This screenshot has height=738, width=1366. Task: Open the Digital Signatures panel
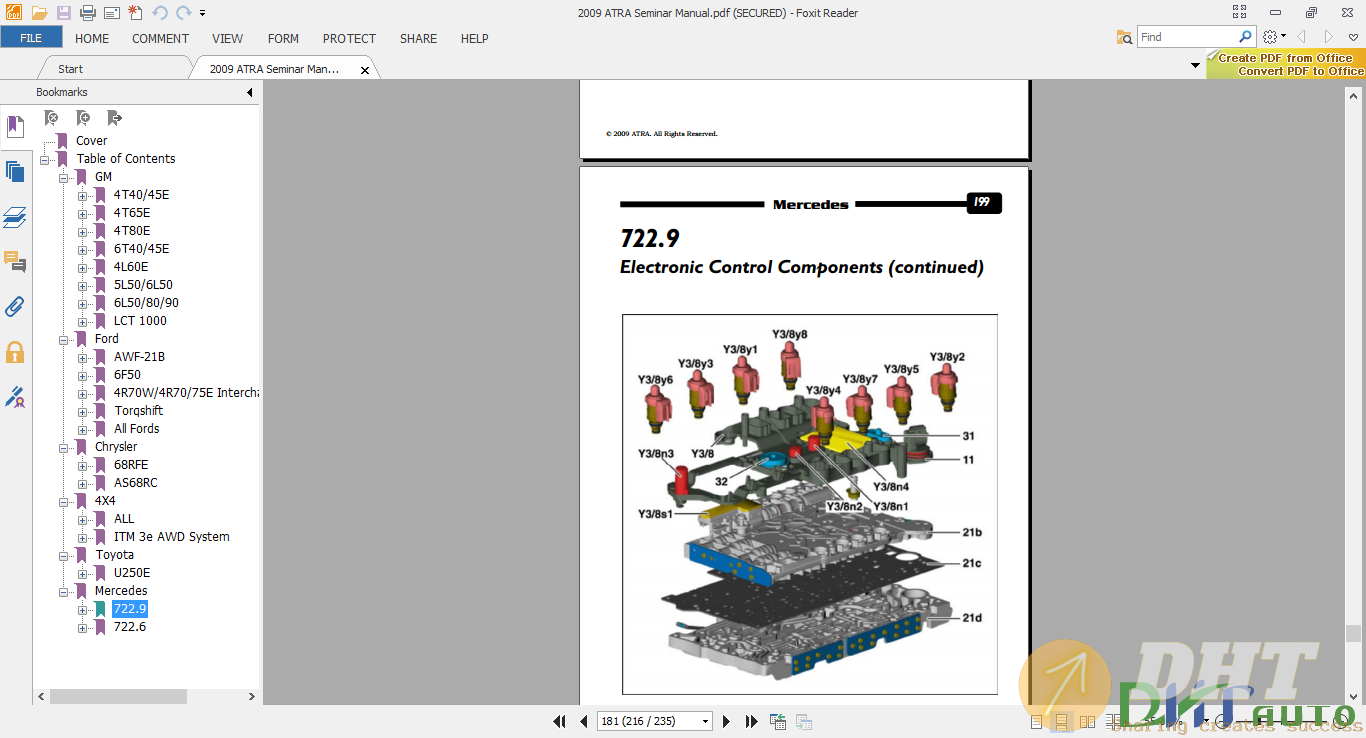tap(15, 397)
